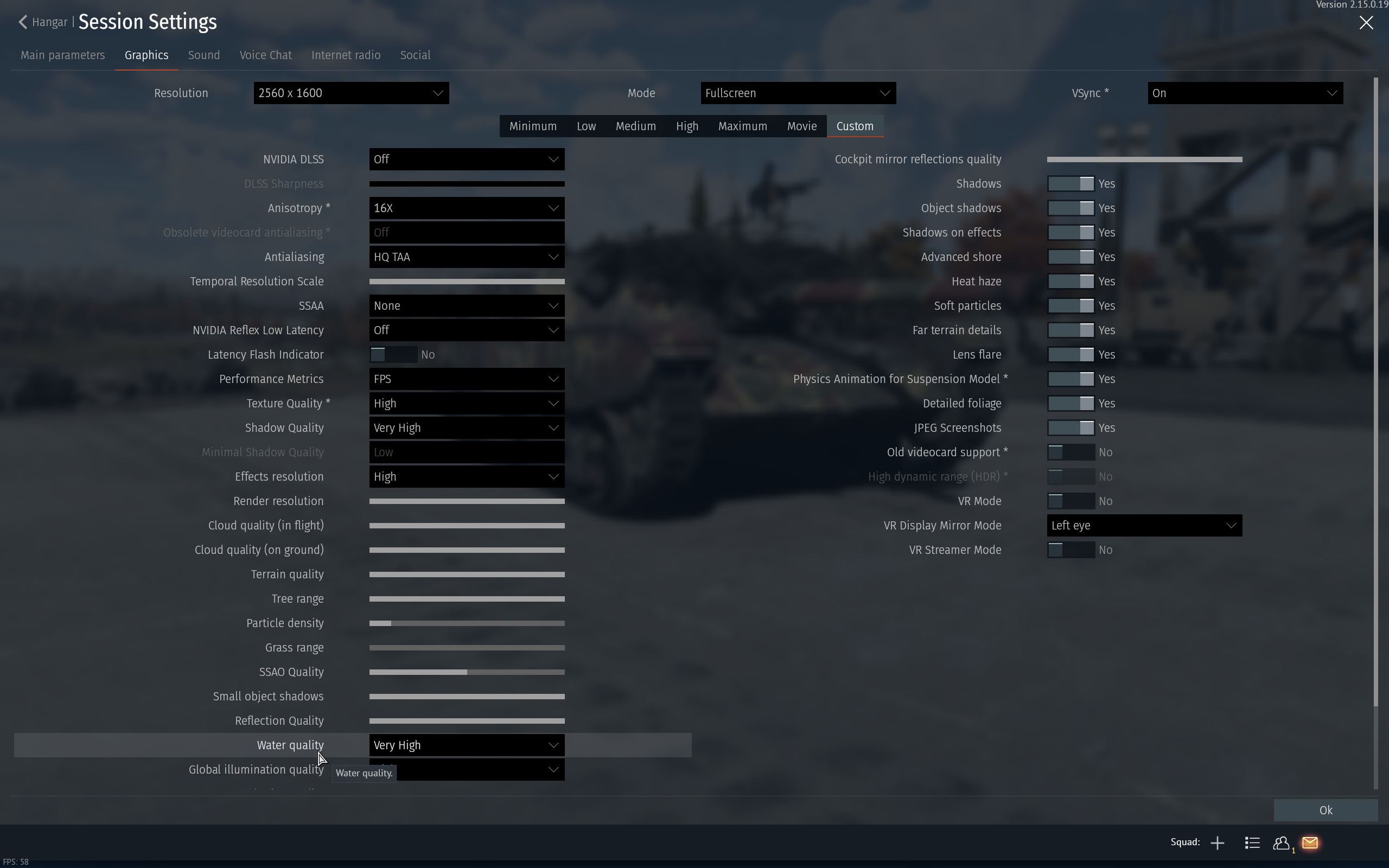Click the settings vertical scrollbar
This screenshot has width=1389, height=868.
point(1376,392)
